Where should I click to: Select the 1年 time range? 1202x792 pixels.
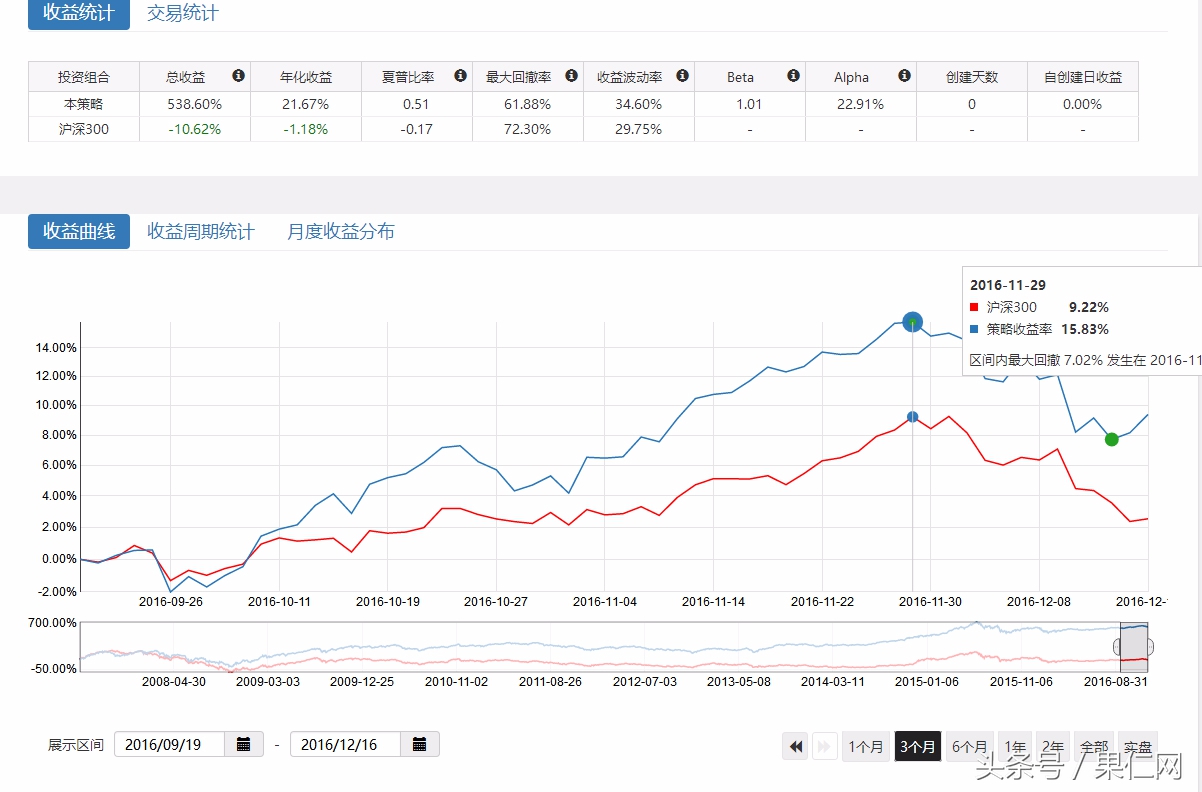[x=1015, y=746]
